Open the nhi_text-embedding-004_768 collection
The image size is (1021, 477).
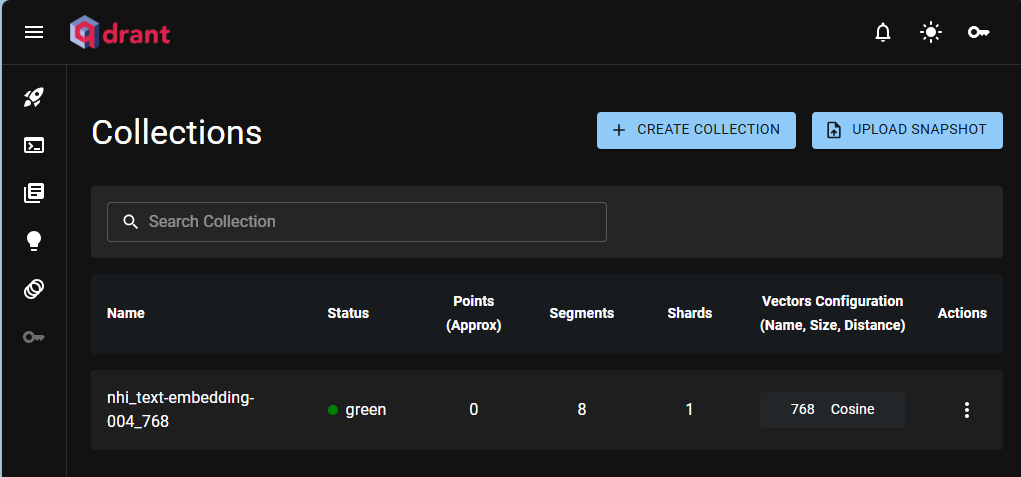click(x=180, y=410)
